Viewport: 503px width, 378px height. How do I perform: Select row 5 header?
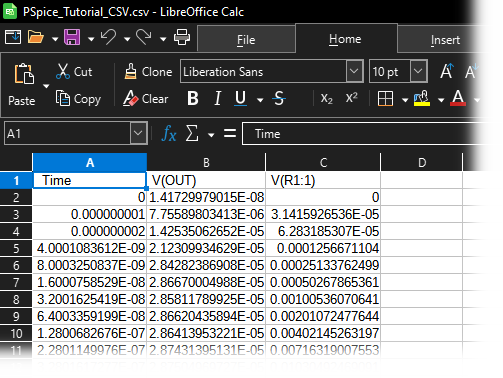point(16,249)
